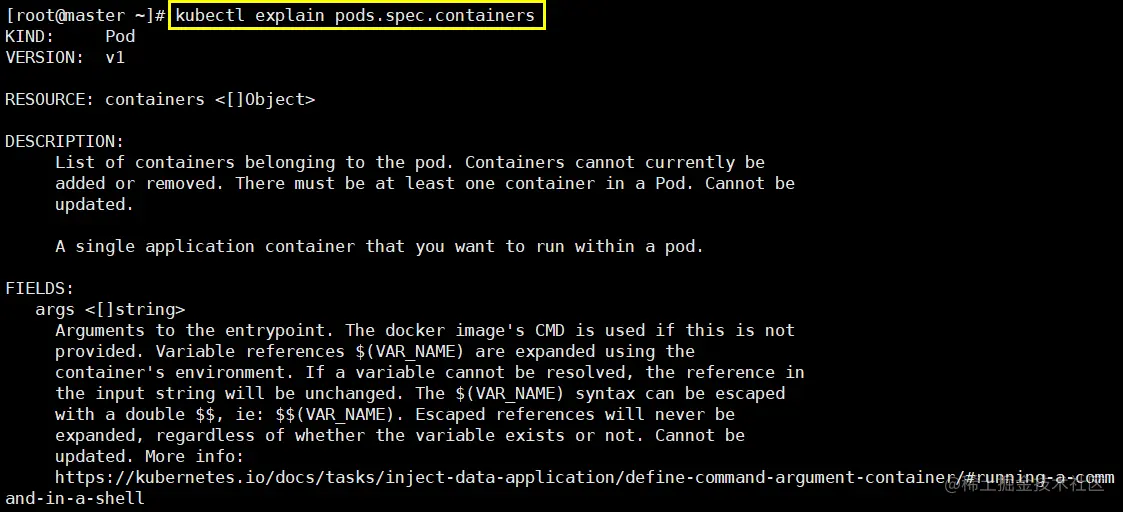Click the 'A single application container' line

point(379,246)
